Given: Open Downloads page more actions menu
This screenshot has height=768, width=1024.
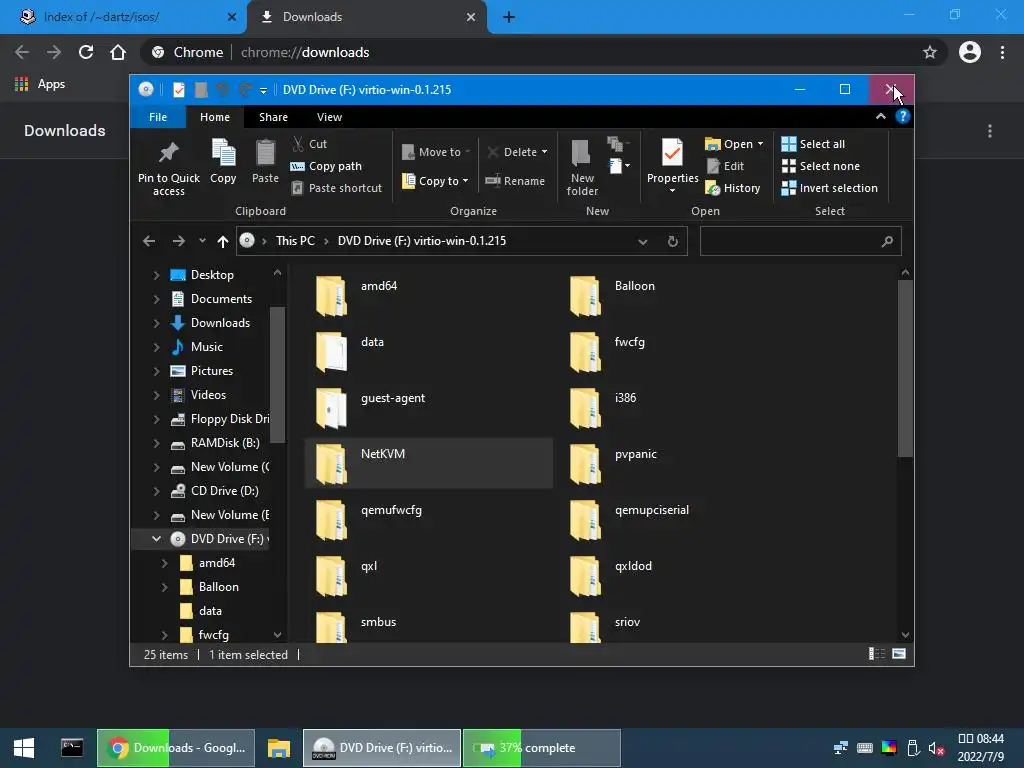Looking at the screenshot, I should tap(990, 131).
